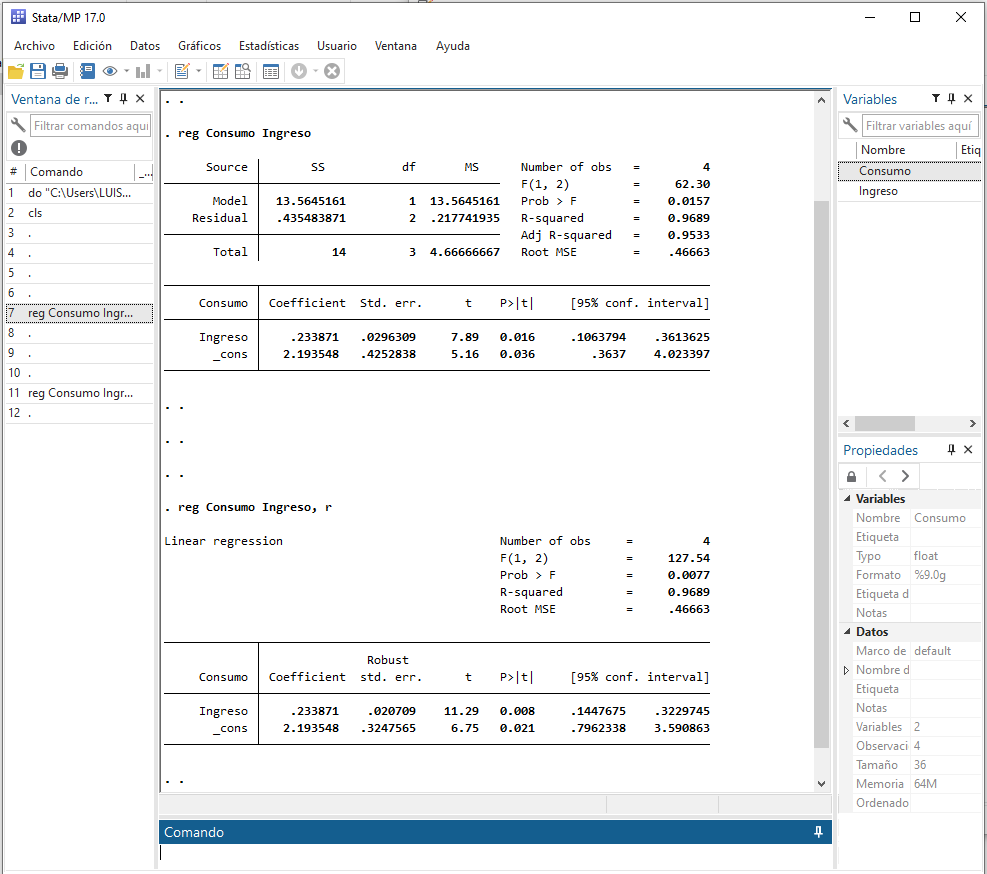Click Variables panel scroll-left arrow
Image resolution: width=987 pixels, height=874 pixels.
click(846, 423)
